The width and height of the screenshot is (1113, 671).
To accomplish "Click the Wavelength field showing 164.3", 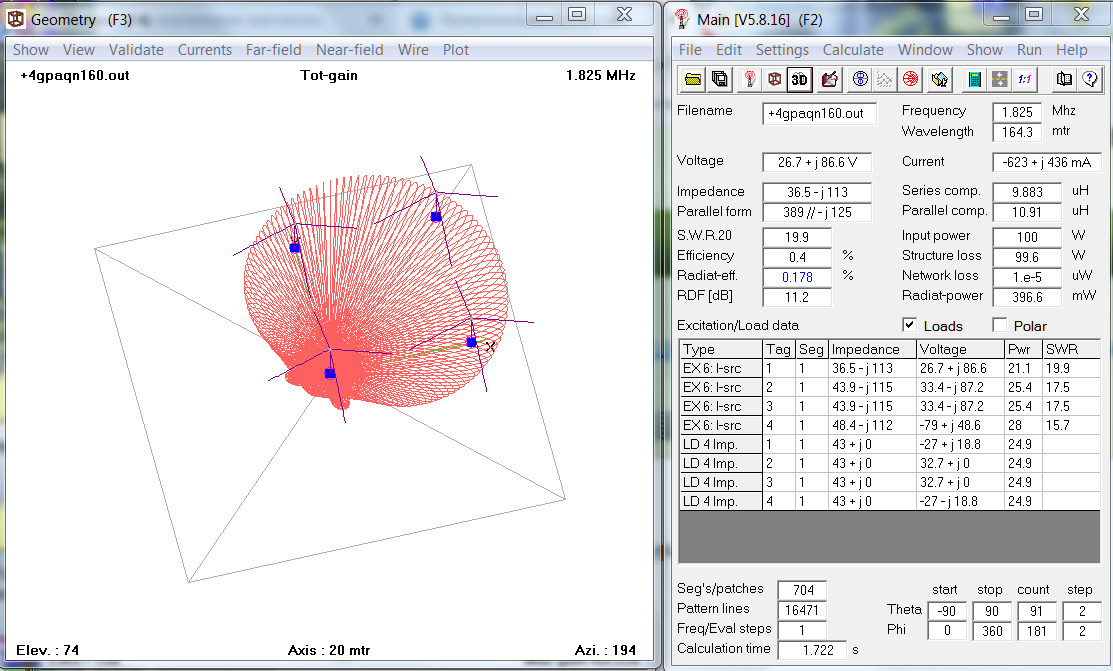I will pyautogui.click(x=1016, y=132).
